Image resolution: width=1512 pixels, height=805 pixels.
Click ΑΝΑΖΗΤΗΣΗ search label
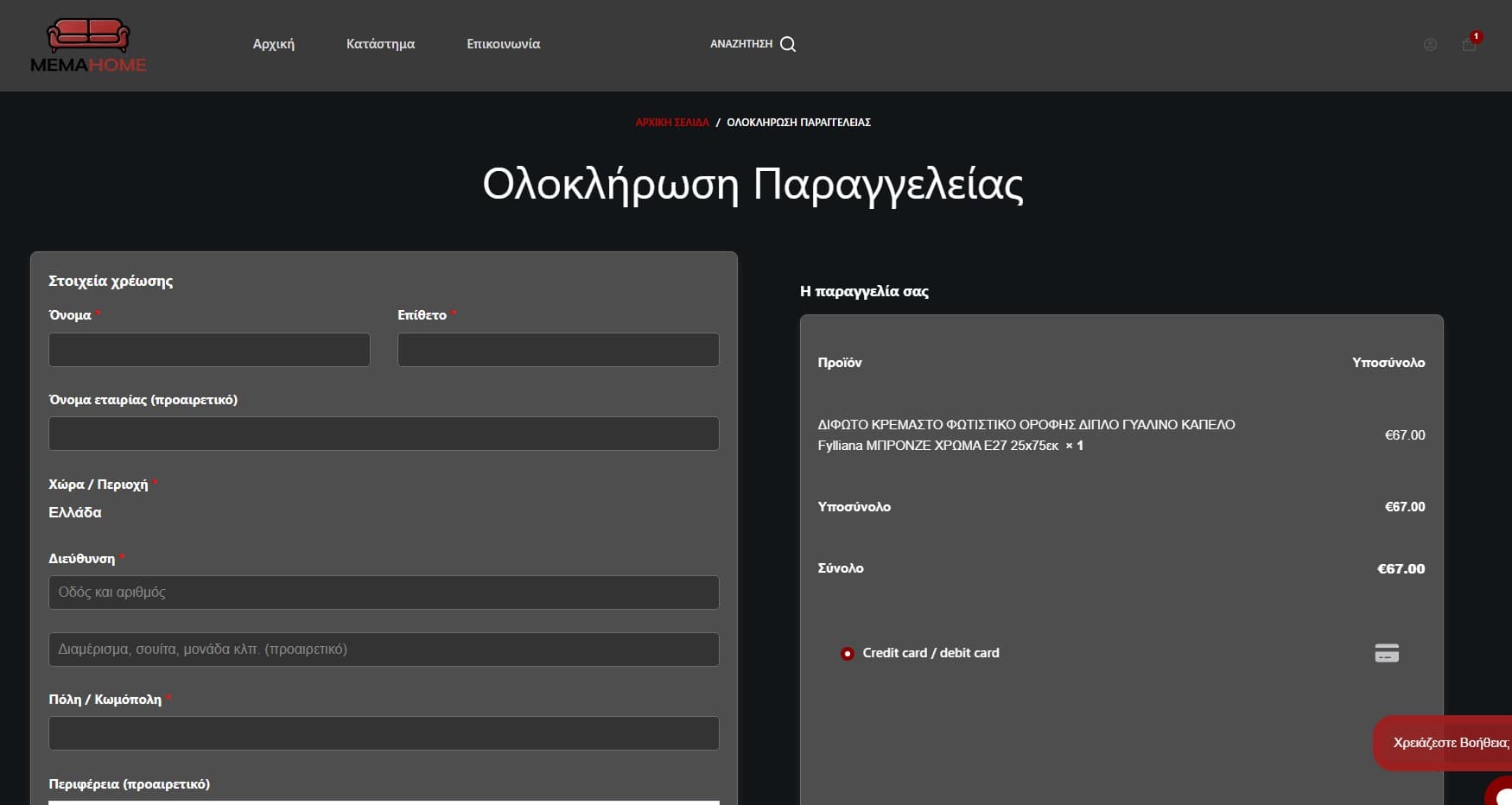point(741,44)
